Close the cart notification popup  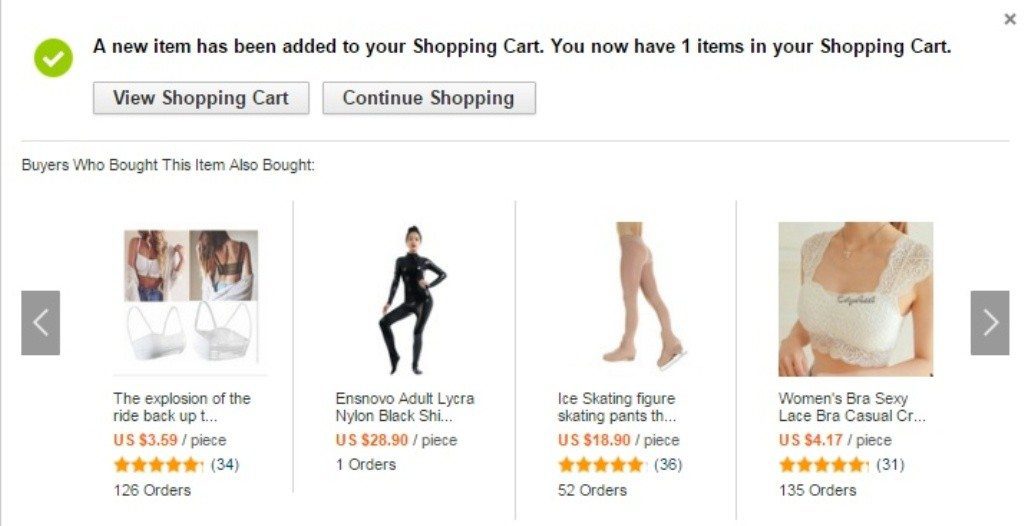pyautogui.click(x=1010, y=19)
